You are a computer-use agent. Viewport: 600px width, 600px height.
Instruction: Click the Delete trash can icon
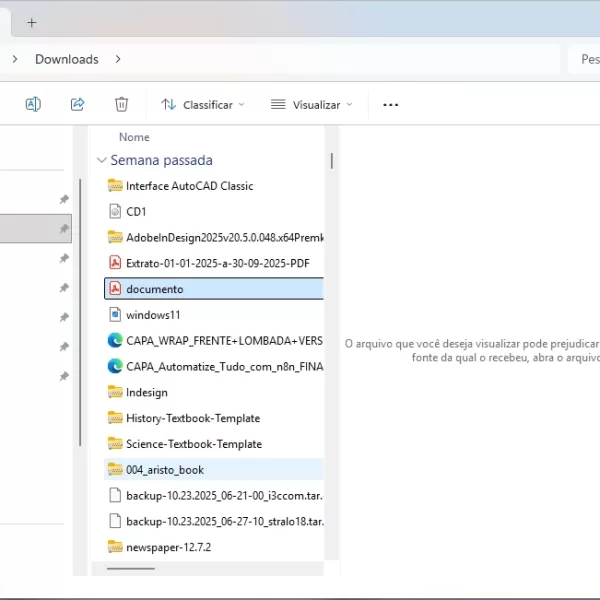click(121, 104)
